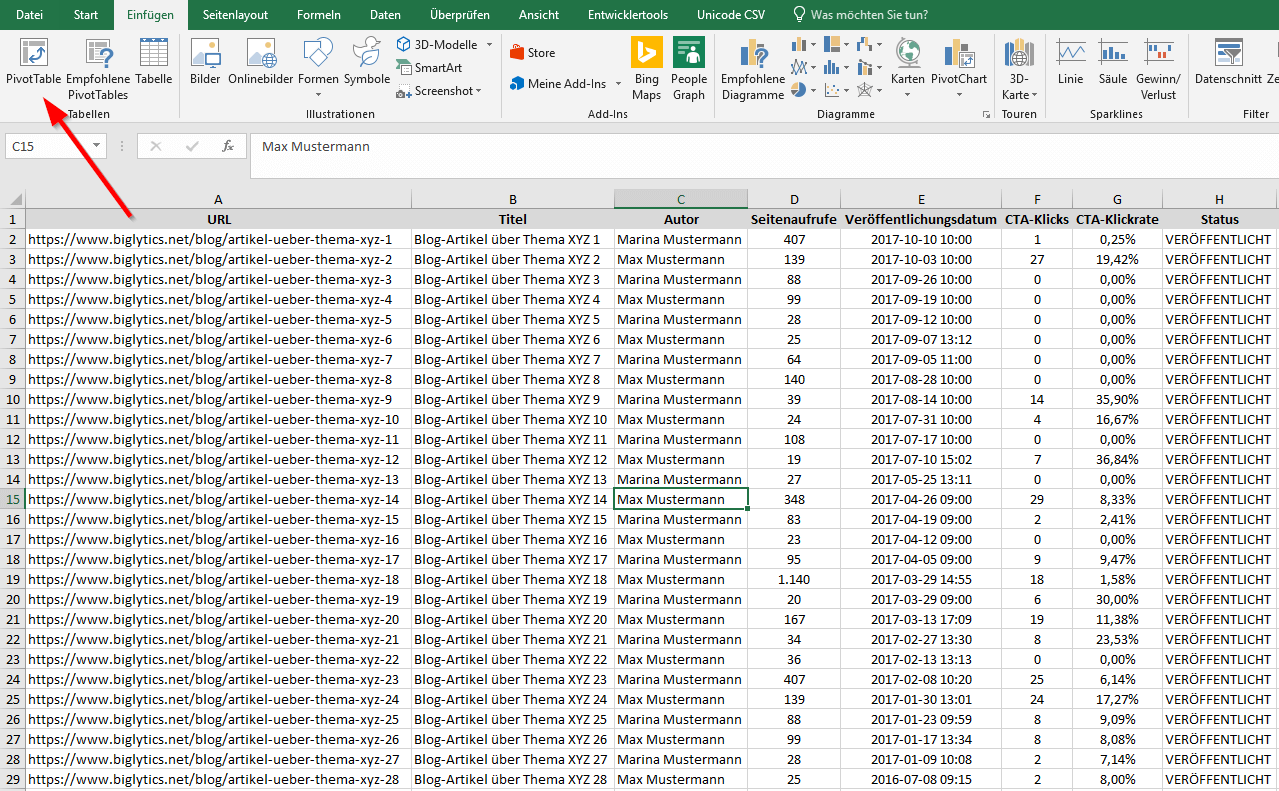Image resolution: width=1279 pixels, height=791 pixels.
Task: Expand the Meine Add-Ins dropdown arrow
Action: click(618, 84)
